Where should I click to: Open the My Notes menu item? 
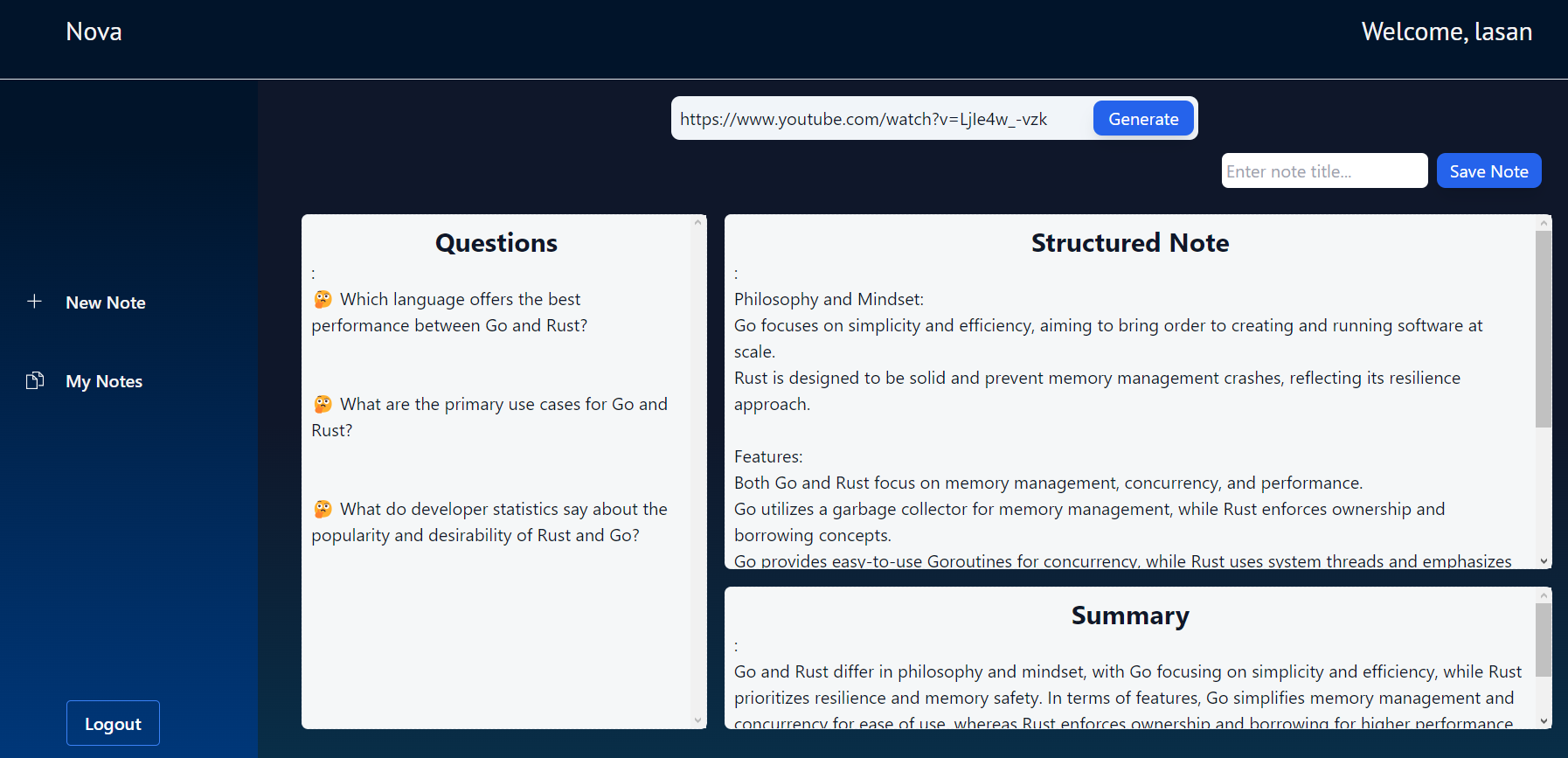pos(104,381)
